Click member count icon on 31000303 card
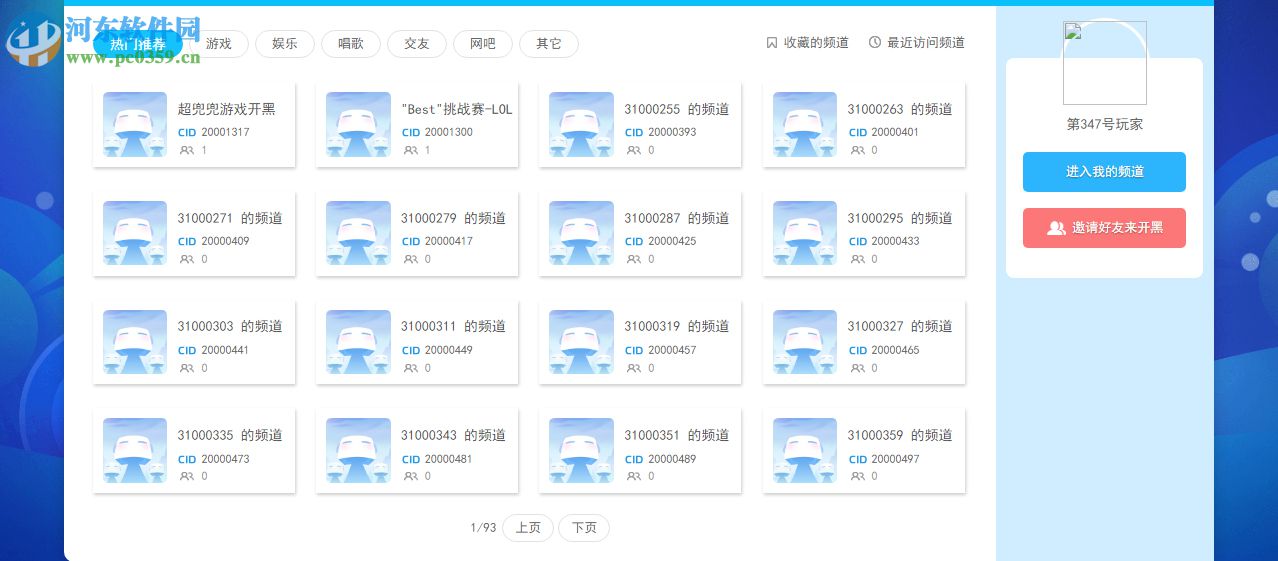Image resolution: width=1278 pixels, height=561 pixels. (x=186, y=368)
